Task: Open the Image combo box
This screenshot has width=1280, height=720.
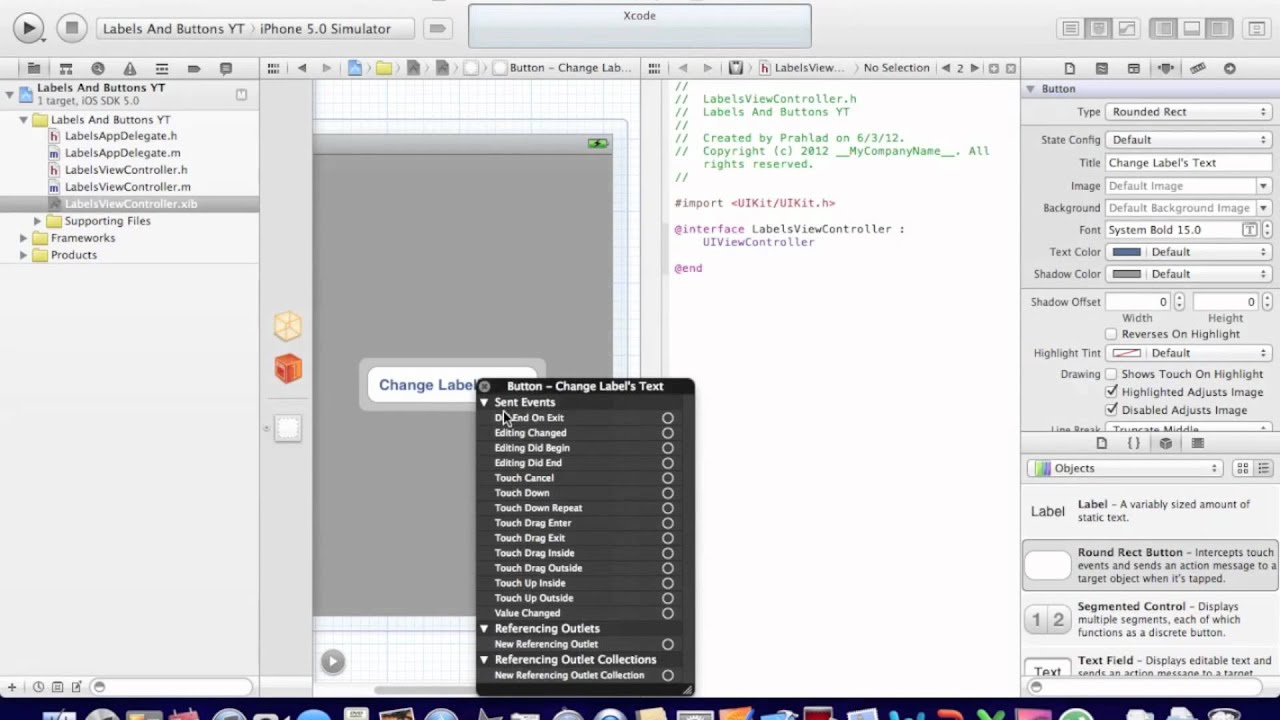Action: click(x=1189, y=186)
